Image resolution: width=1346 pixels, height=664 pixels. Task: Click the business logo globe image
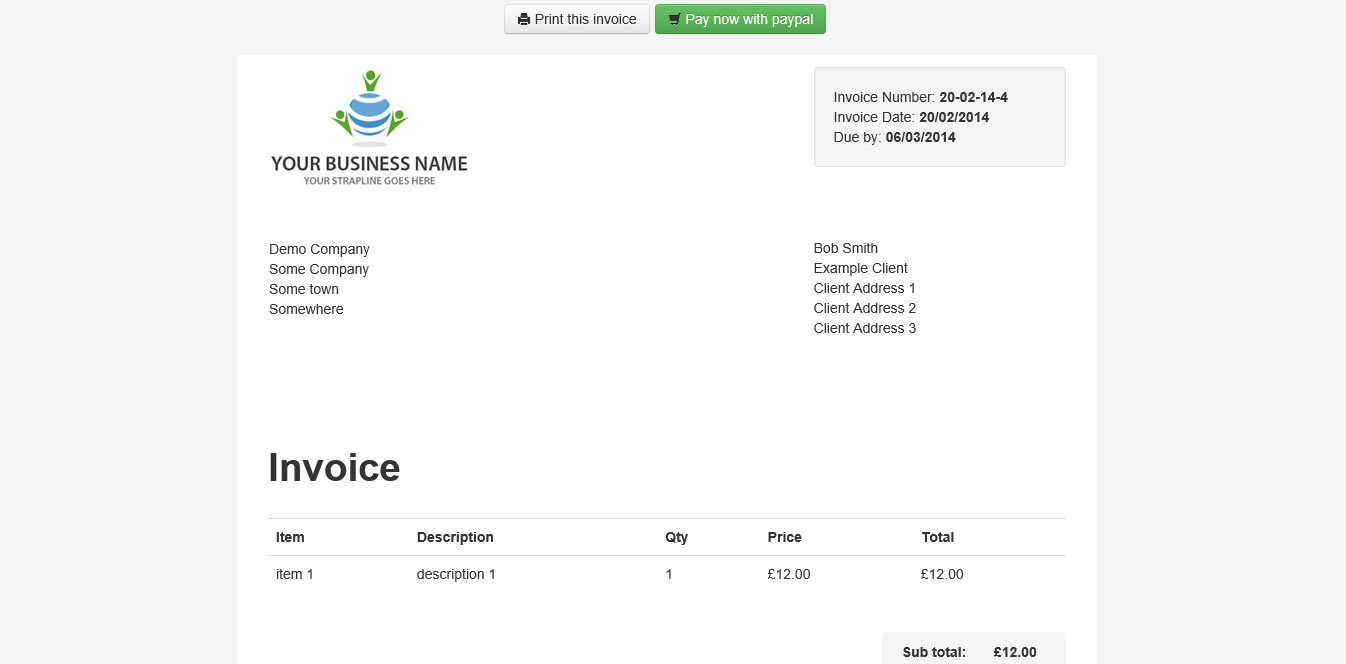click(370, 110)
